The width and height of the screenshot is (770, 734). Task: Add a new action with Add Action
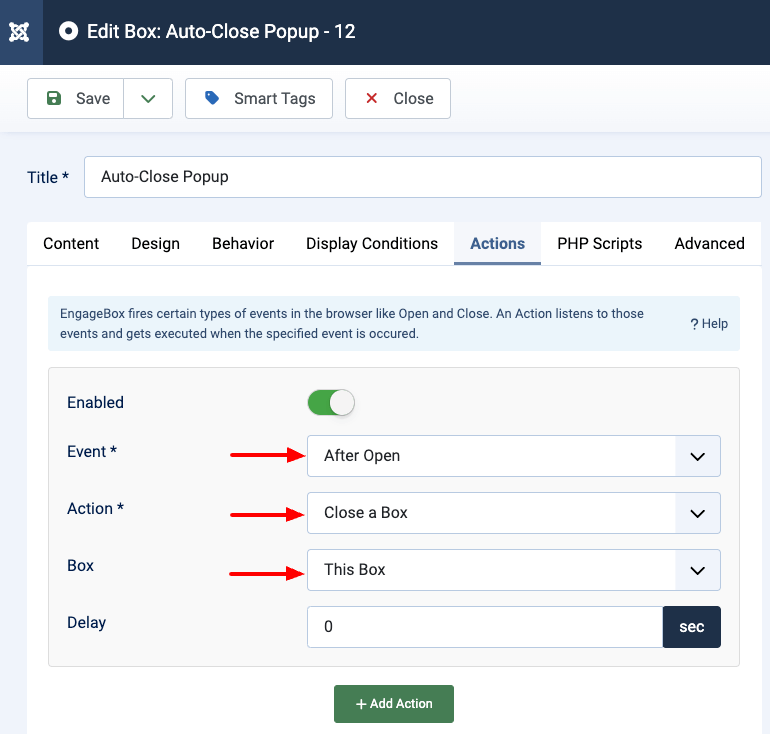[394, 704]
